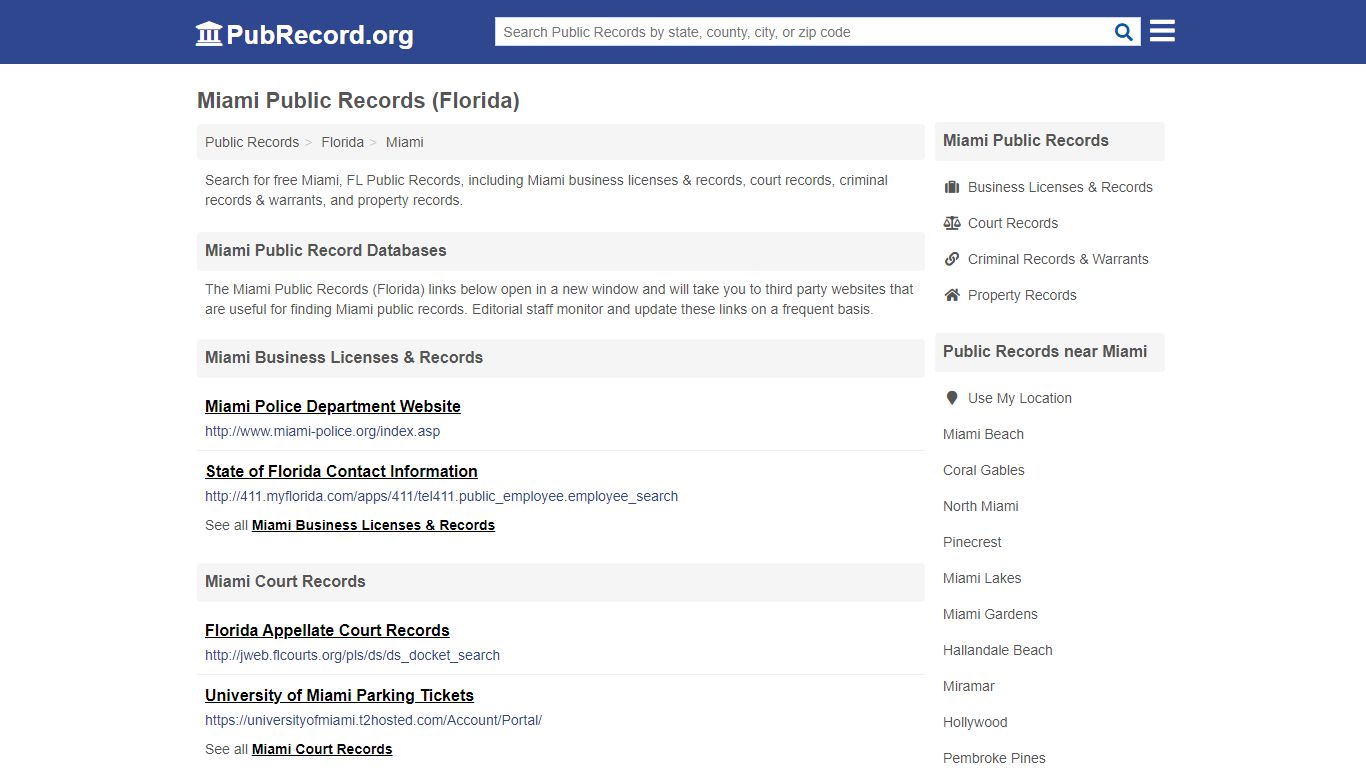The width and height of the screenshot is (1366, 768).
Task: Visit the jweb.flcourts.org docket search URL
Action: pos(352,656)
